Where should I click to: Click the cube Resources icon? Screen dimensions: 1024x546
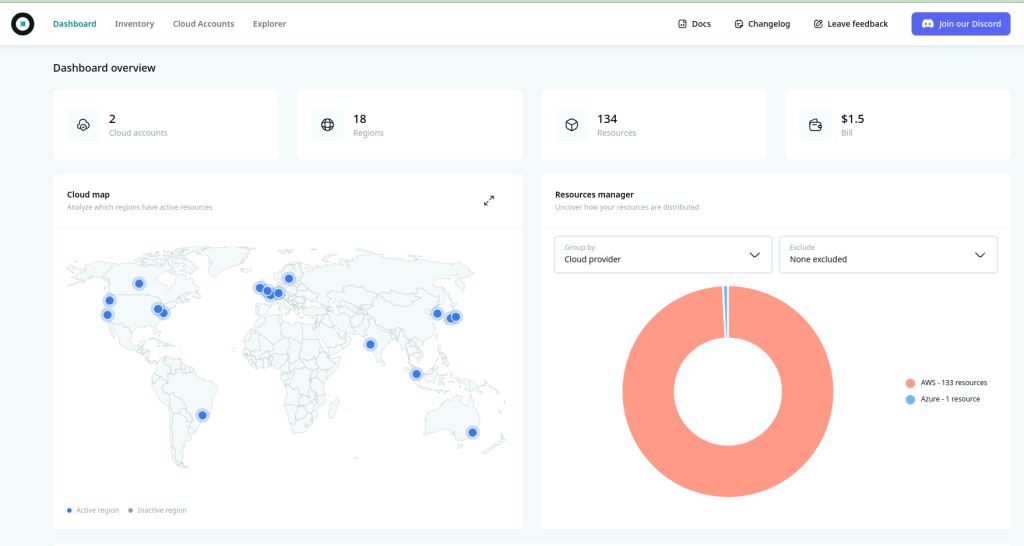tap(572, 125)
